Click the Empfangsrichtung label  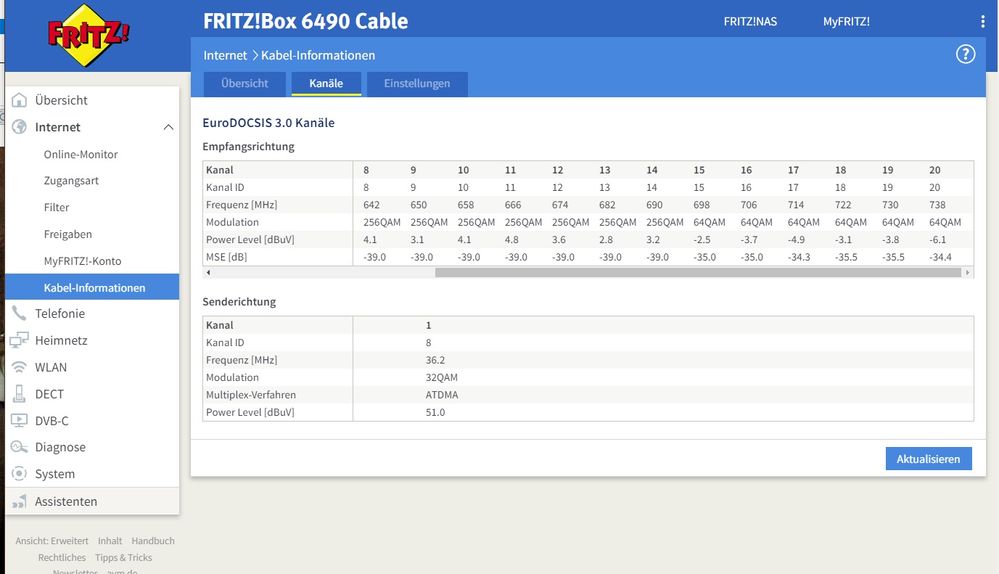248,147
